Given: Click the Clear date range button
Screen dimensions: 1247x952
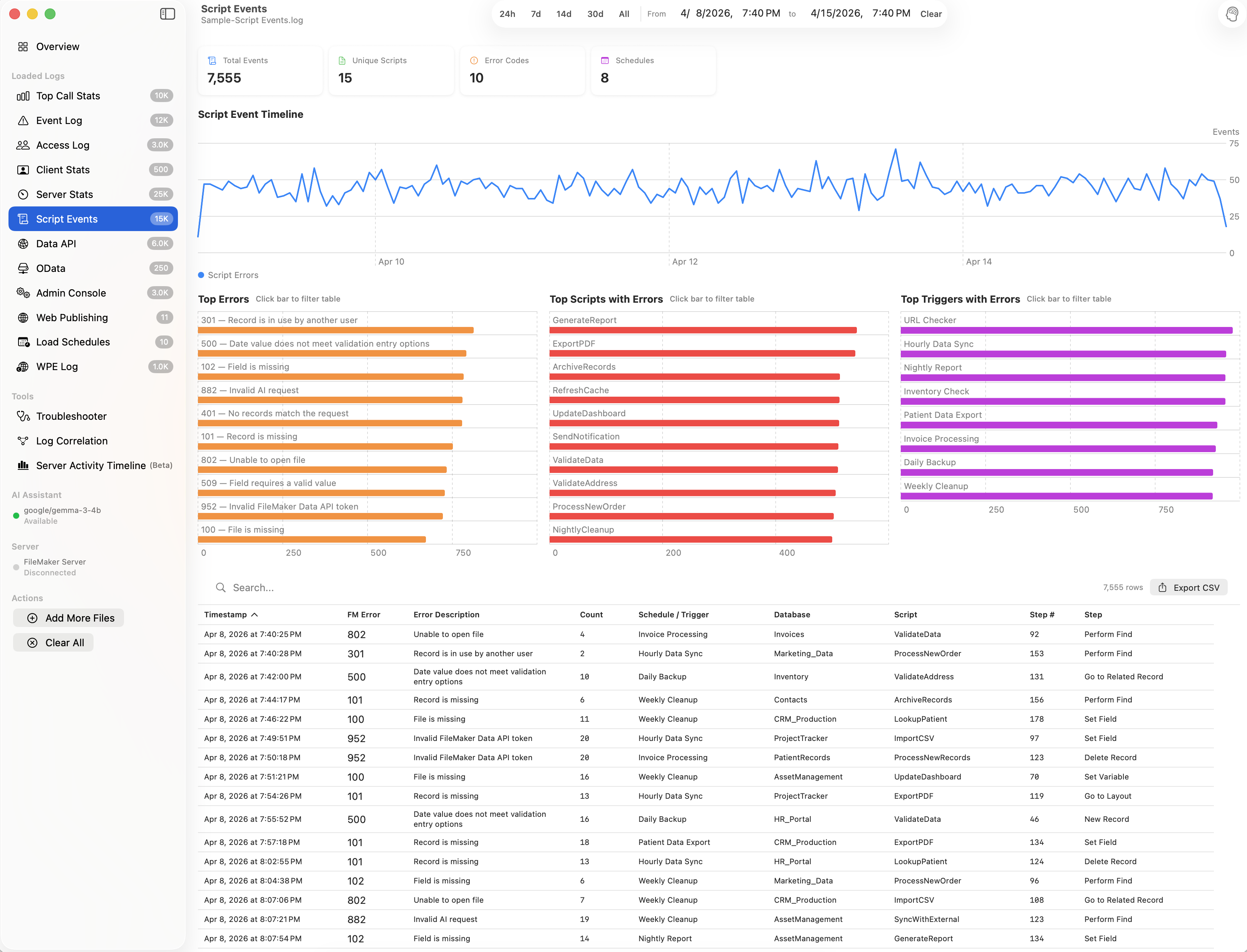Looking at the screenshot, I should tap(930, 13).
